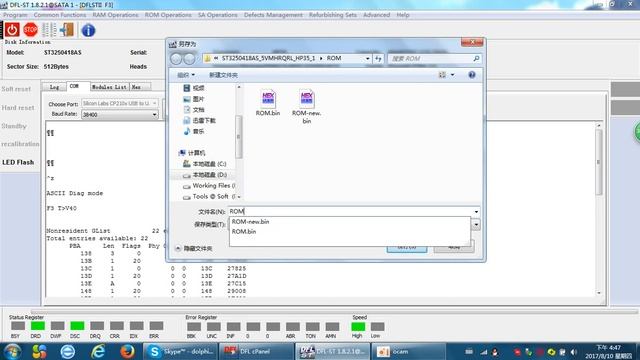
Task: Select Tools @ Soft drive in tree
Action: pos(209,197)
